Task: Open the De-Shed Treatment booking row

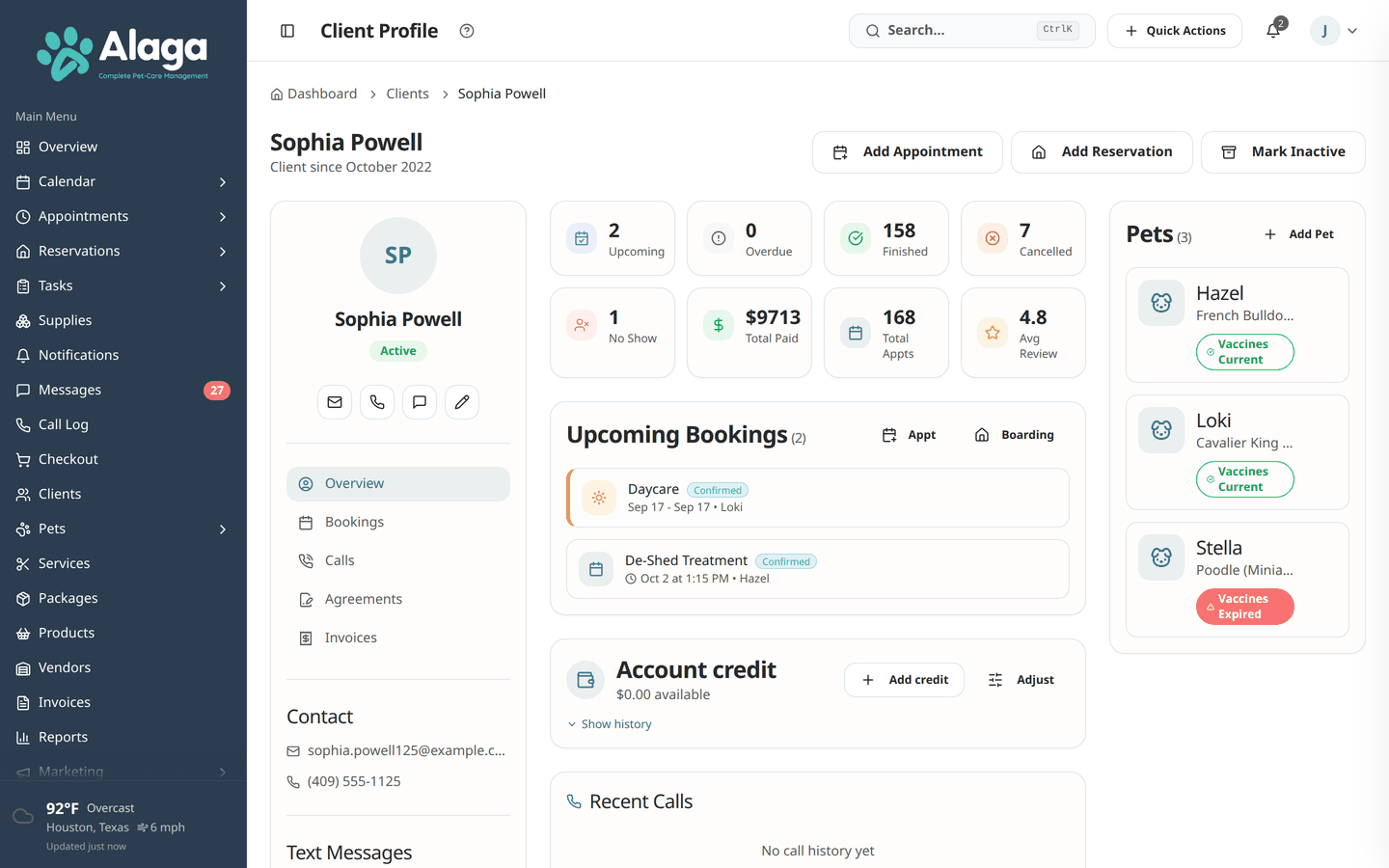Action: tap(818, 569)
